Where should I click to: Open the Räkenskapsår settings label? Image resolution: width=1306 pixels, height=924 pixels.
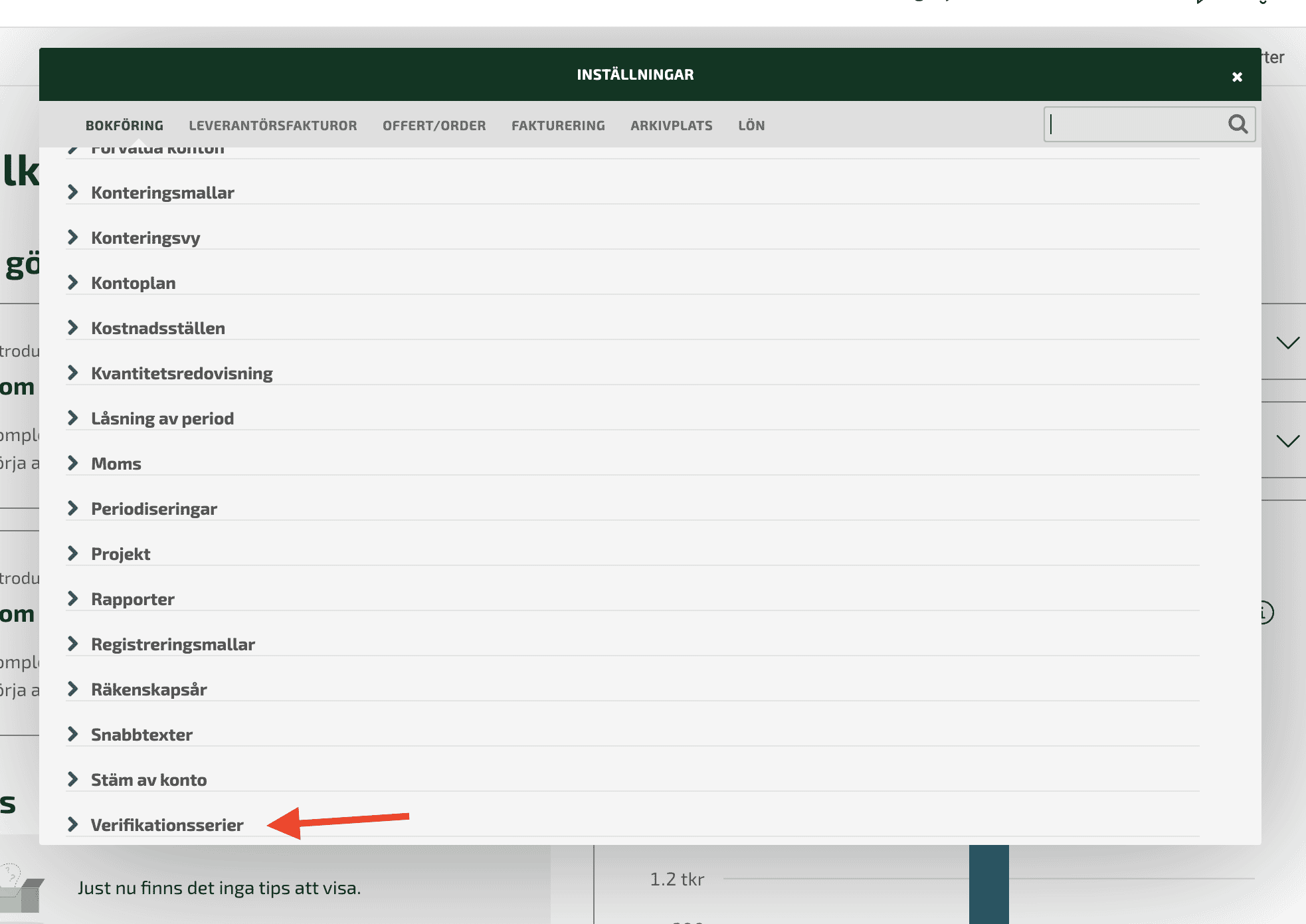[x=149, y=690]
